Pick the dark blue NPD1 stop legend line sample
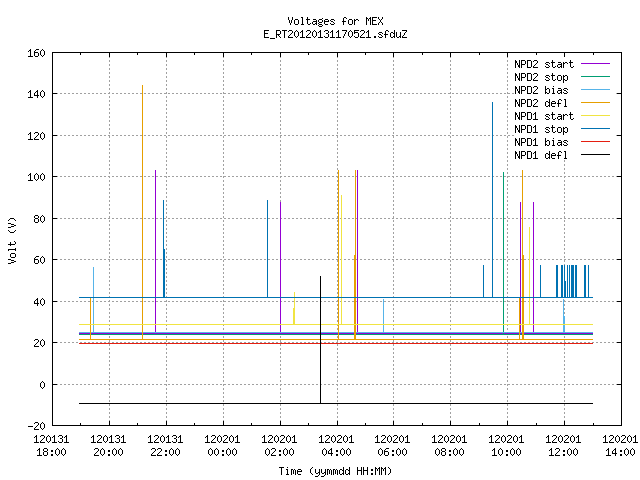Image resolution: width=640 pixels, height=480 pixels. pyautogui.click(x=595, y=129)
